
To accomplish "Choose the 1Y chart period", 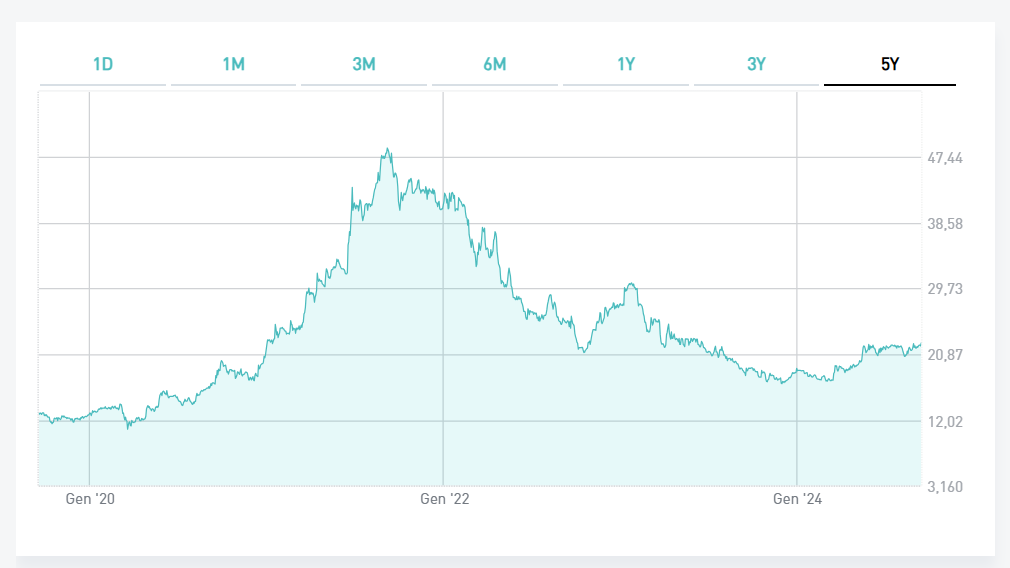I will coord(625,65).
